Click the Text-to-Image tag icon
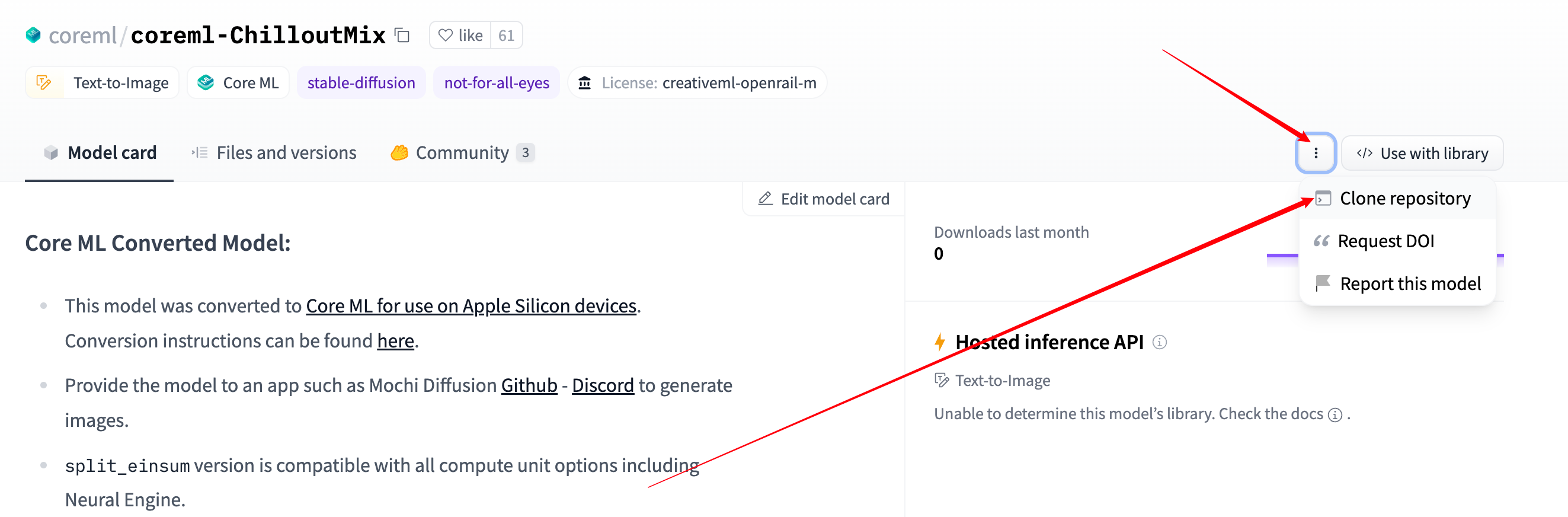The image size is (1568, 517). 44,83
